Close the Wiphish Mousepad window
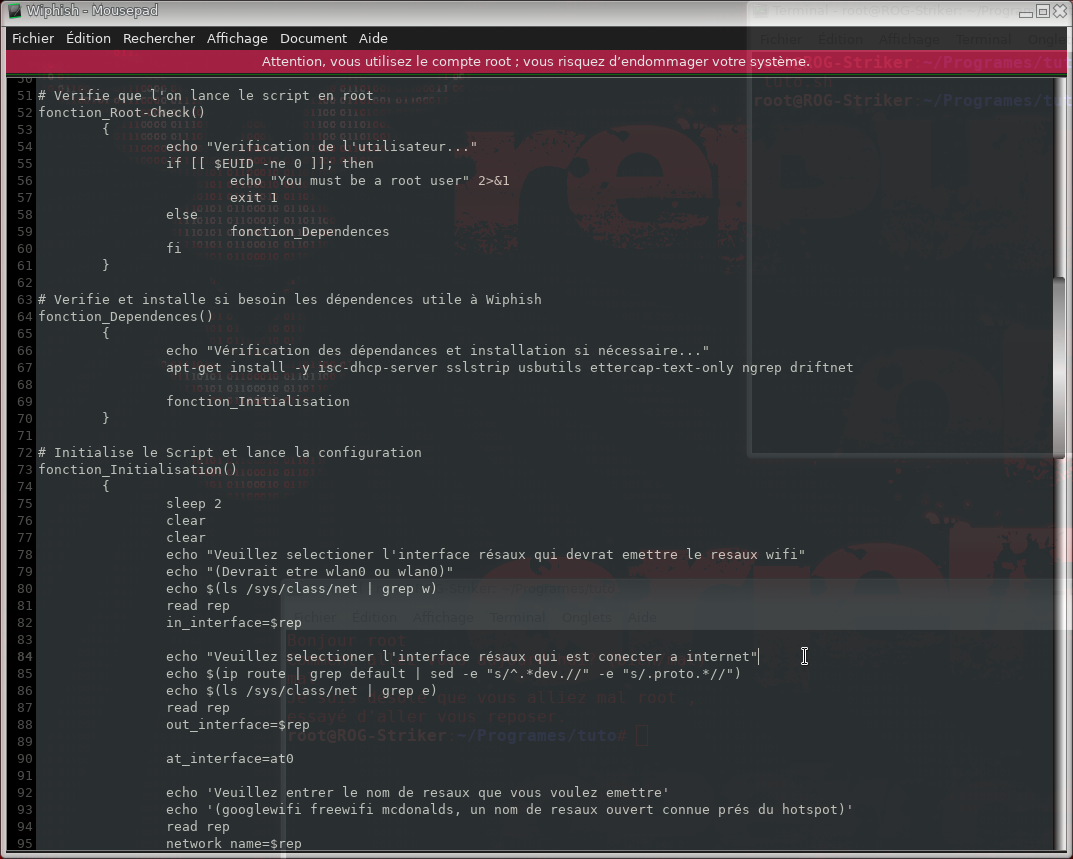This screenshot has width=1073, height=859. tap(1060, 12)
